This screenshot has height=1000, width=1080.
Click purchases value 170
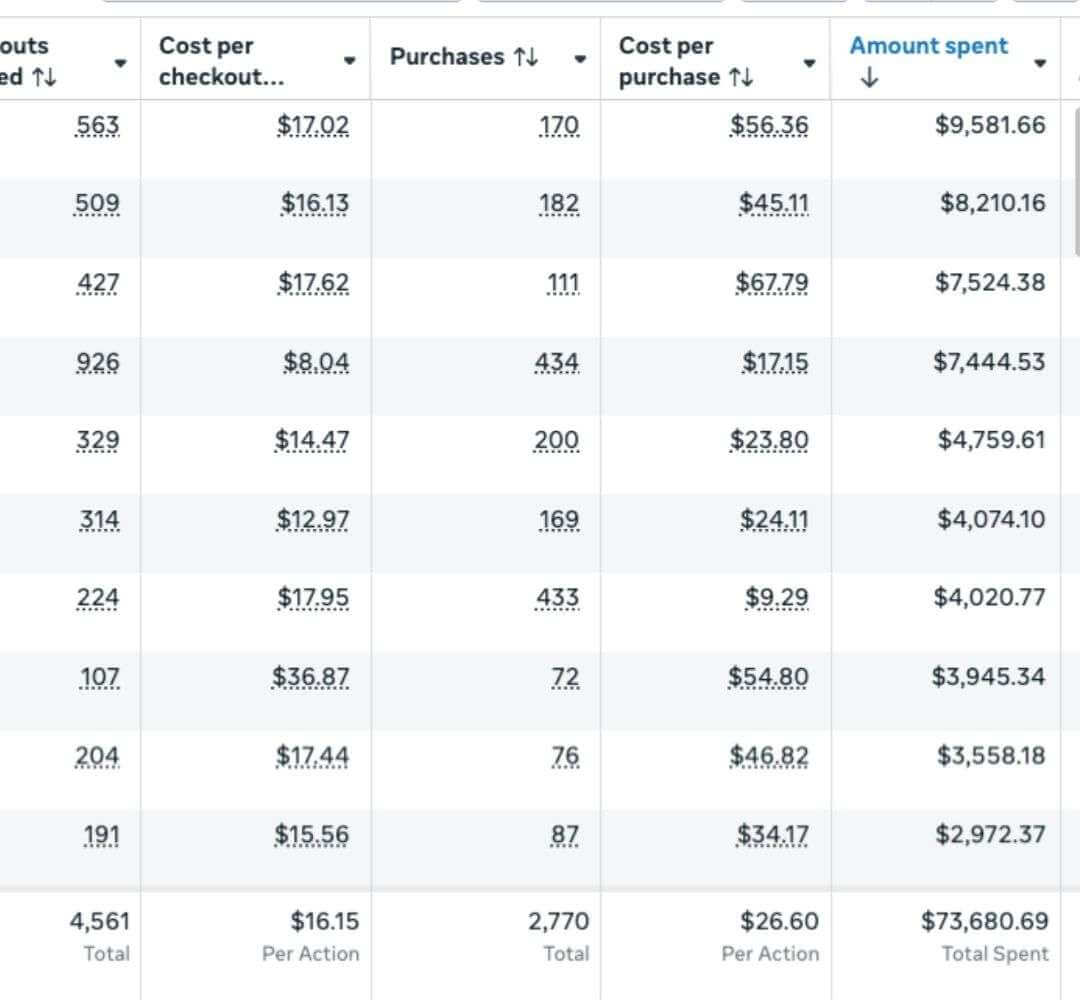[x=559, y=126]
